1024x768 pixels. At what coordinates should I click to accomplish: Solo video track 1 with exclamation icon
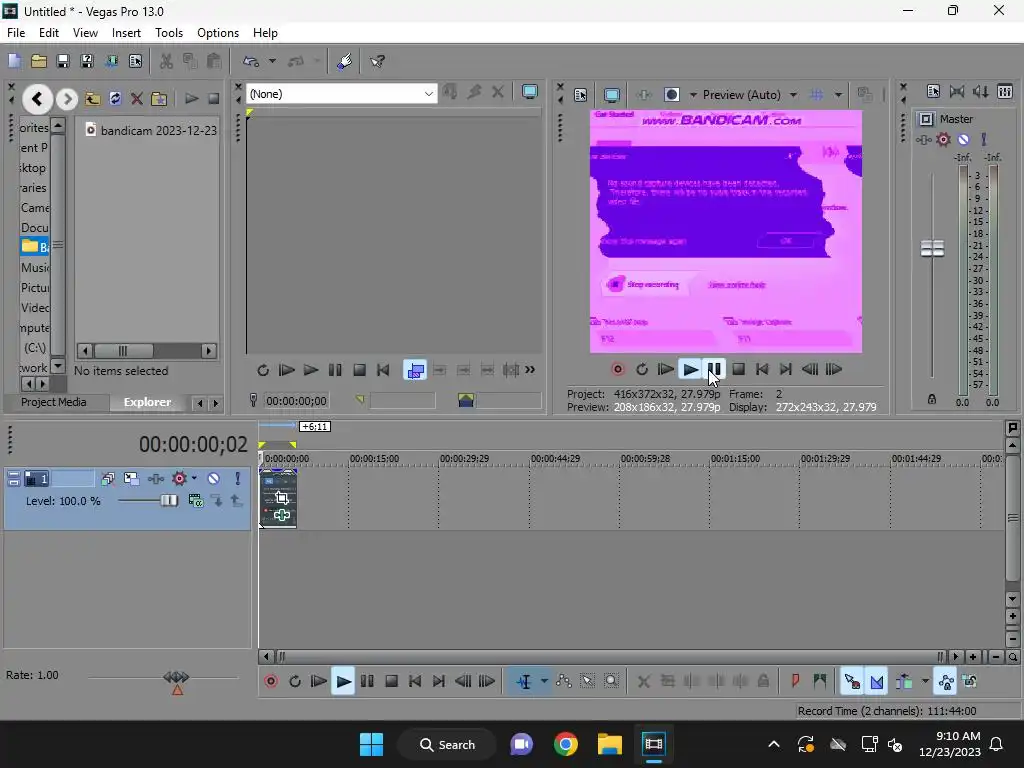pos(238,479)
